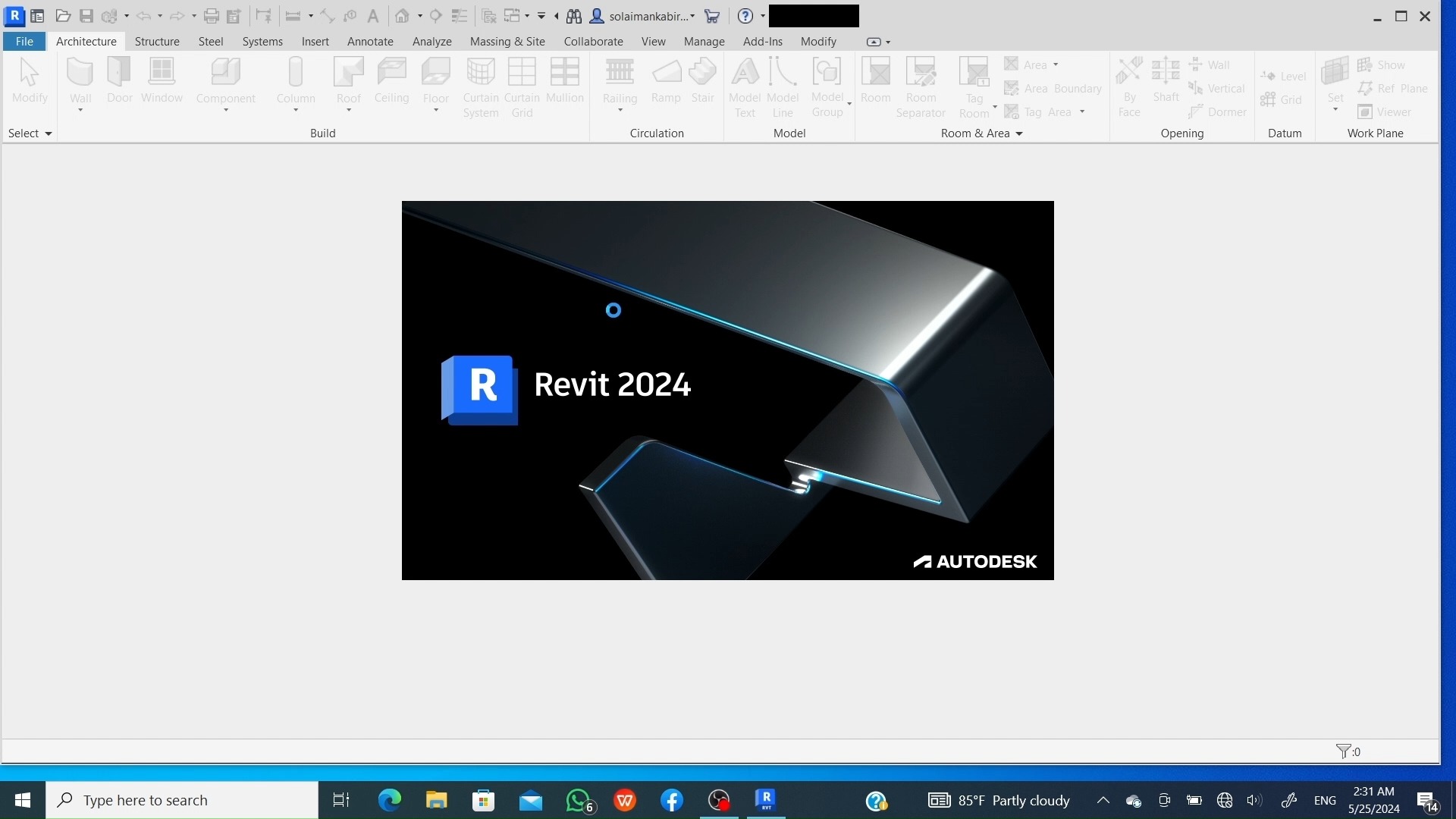Select the Door tool
Image resolution: width=1456 pixels, height=819 pixels.
(120, 81)
